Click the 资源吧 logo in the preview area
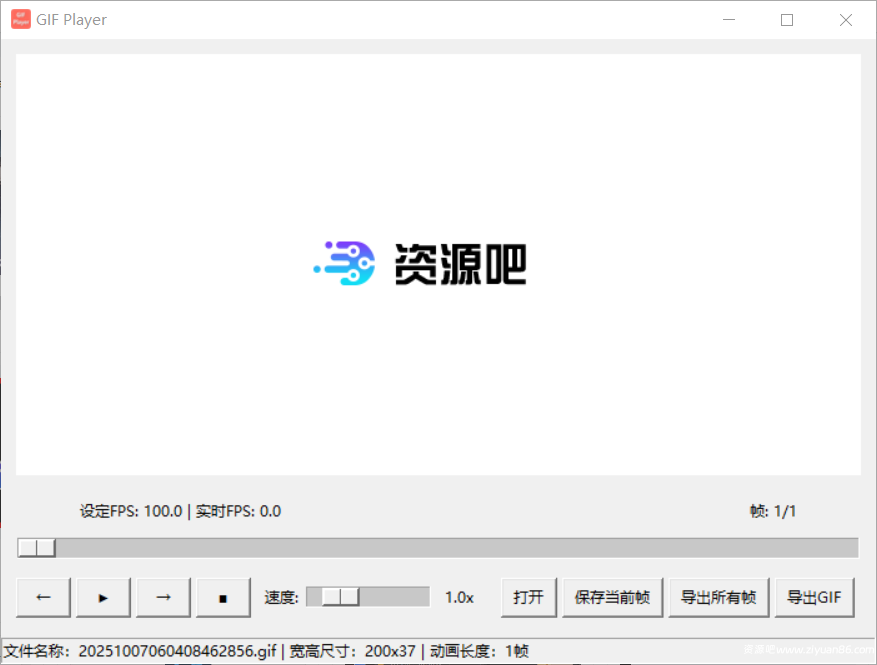The image size is (877, 665). point(420,264)
